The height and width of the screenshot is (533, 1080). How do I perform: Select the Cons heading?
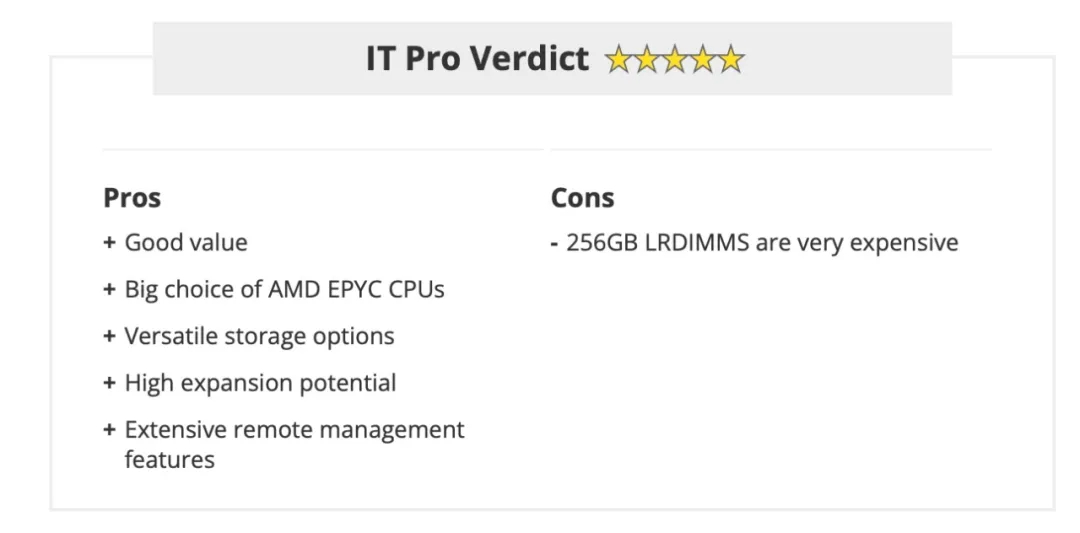coord(583,198)
